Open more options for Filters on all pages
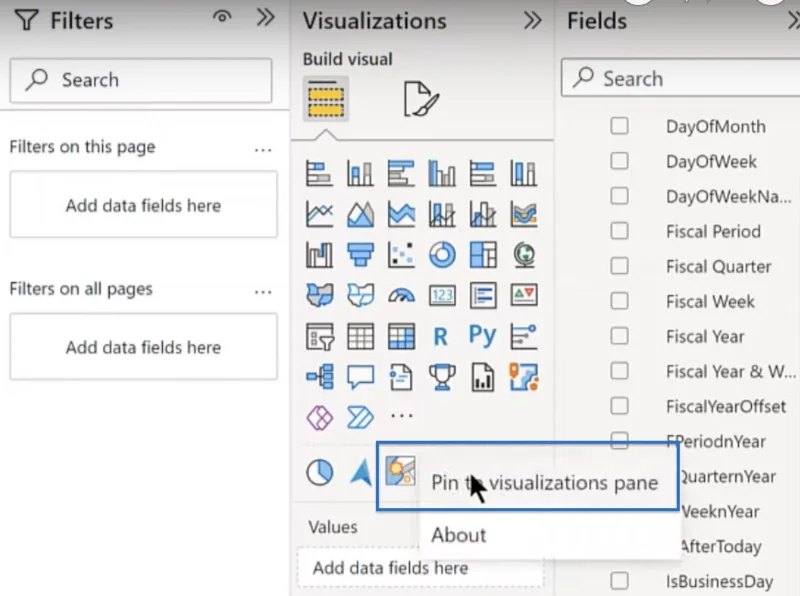Screen dimensions: 800x596 click(263, 292)
